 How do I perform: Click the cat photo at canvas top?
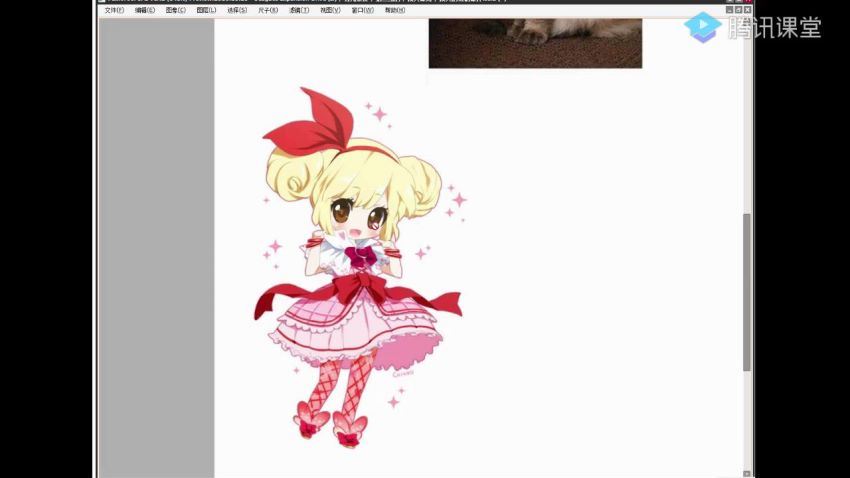coord(535,43)
